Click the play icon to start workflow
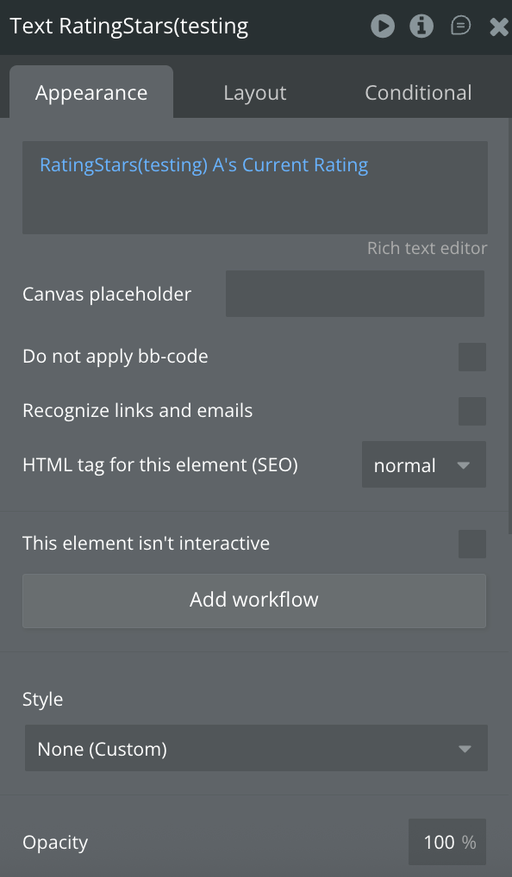 (x=383, y=26)
